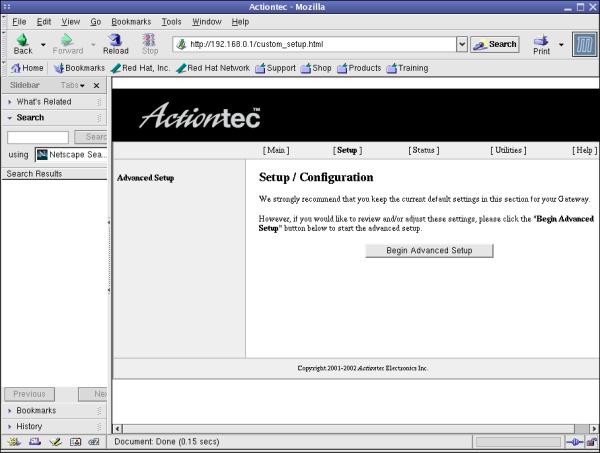600x453 pixels.
Task: Open the URL bar history dropdown
Action: [x=462, y=44]
